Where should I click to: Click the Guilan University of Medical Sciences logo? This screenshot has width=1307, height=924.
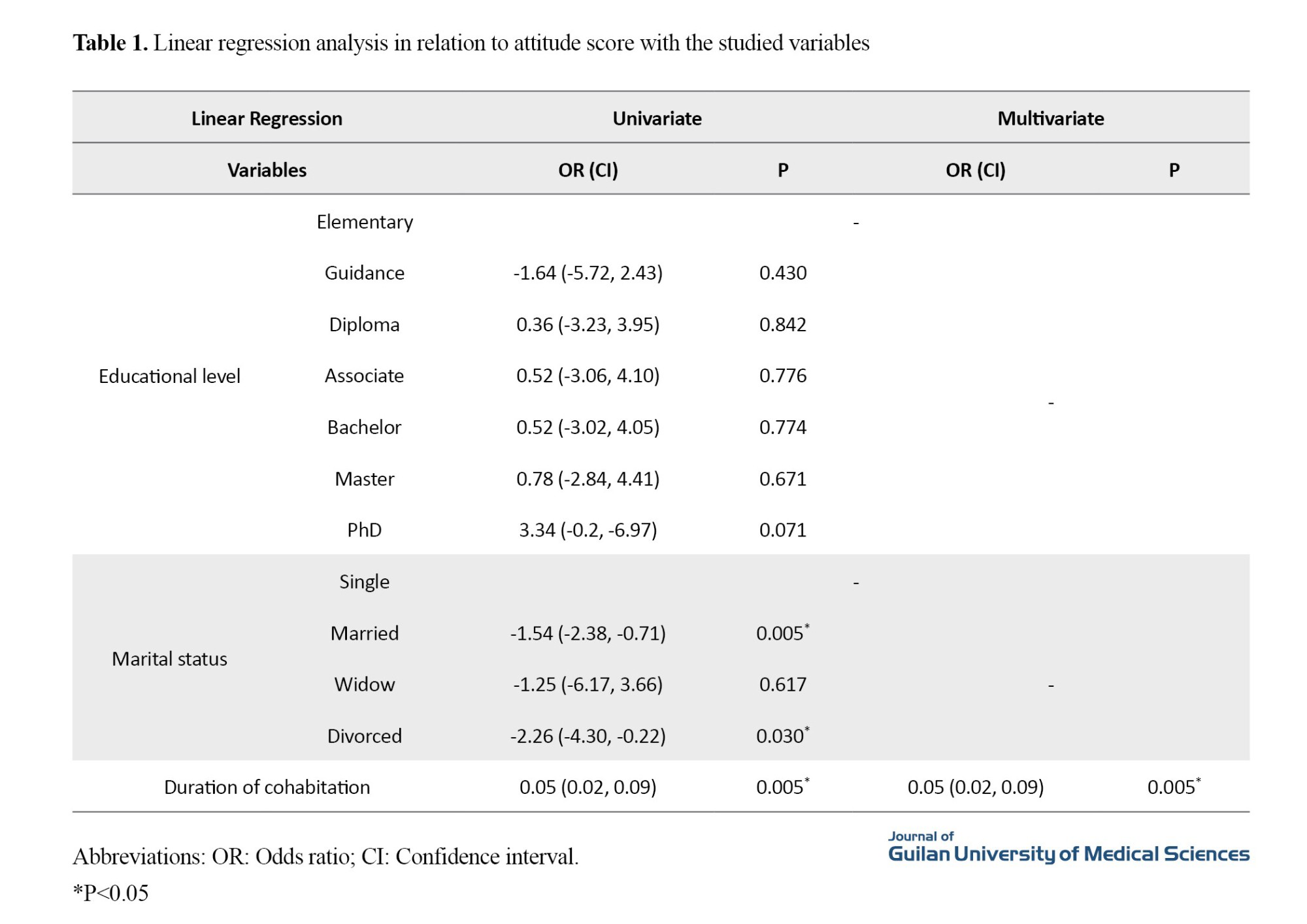click(x=1068, y=848)
